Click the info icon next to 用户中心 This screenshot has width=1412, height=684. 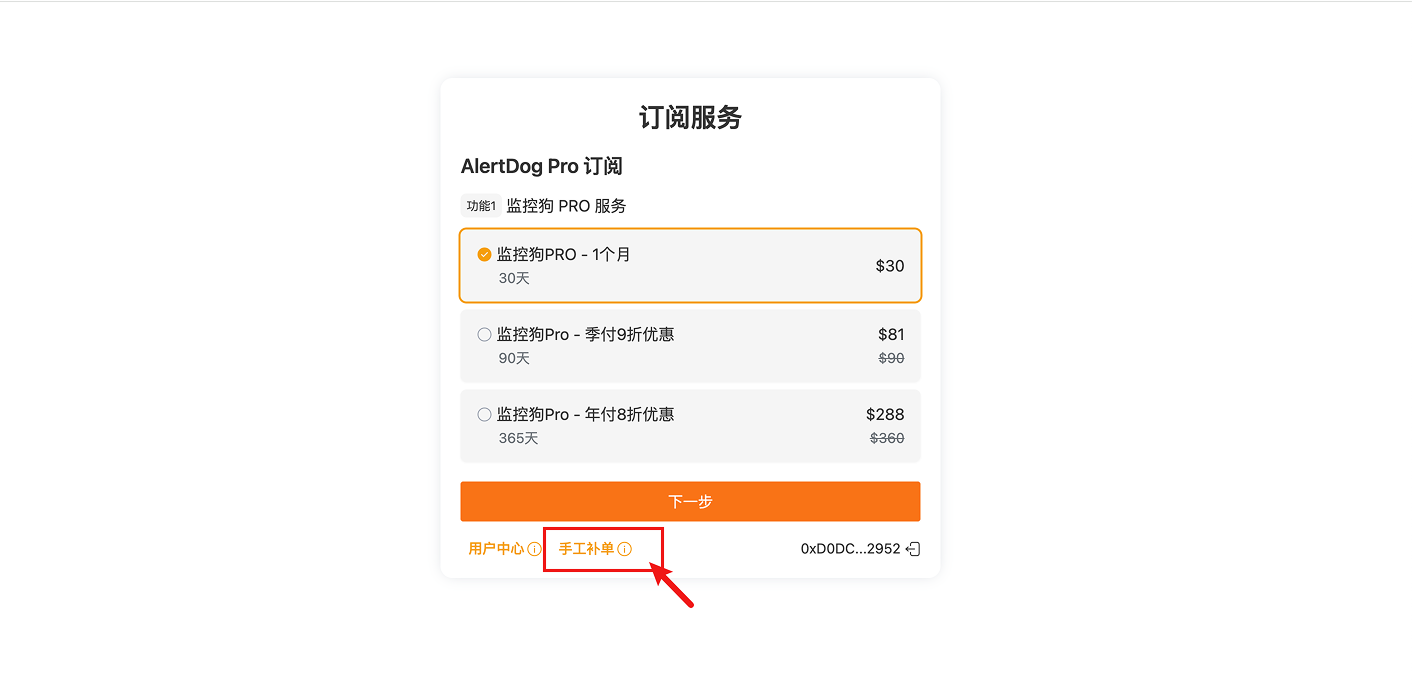pos(533,548)
